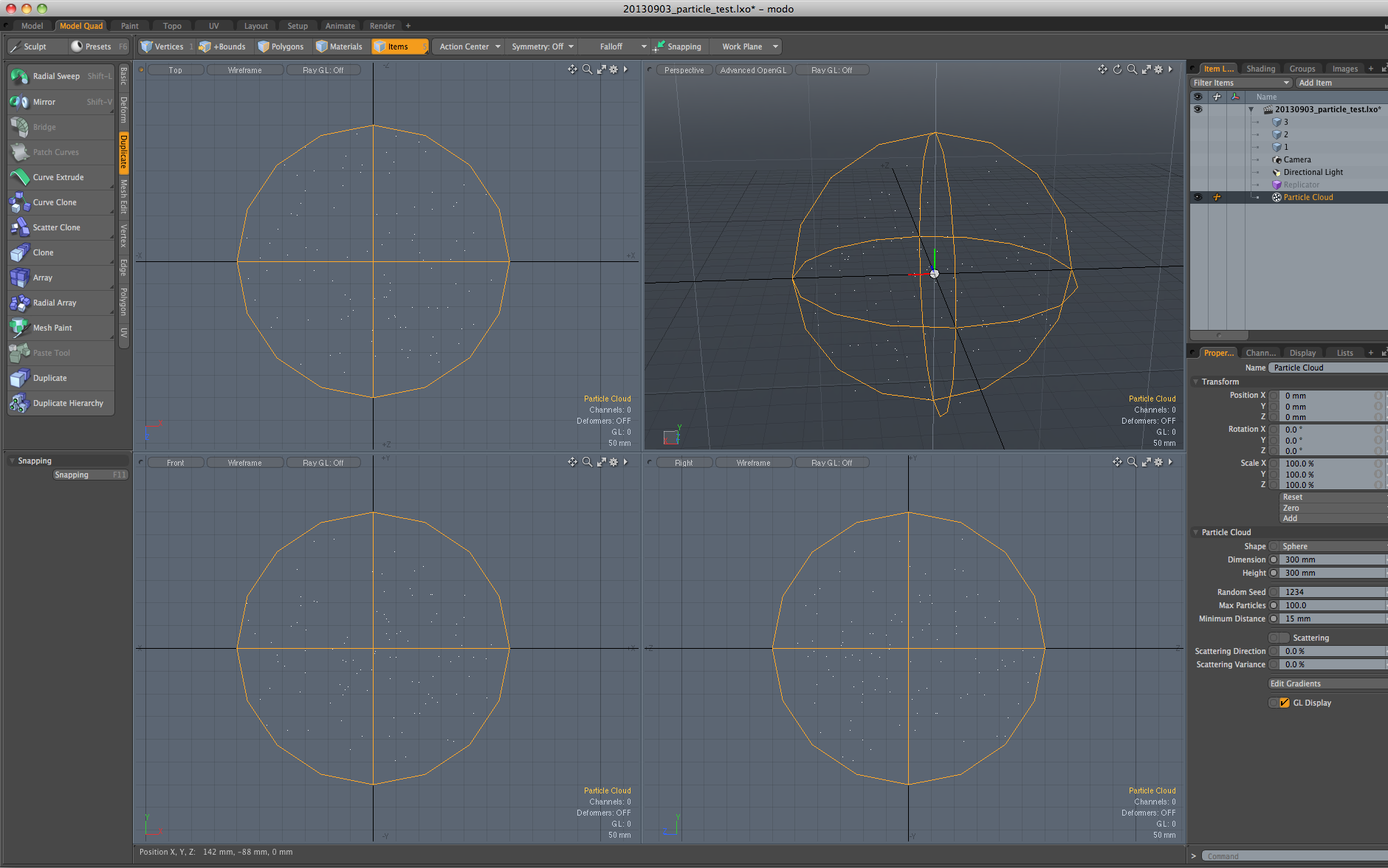
Task: Click the pan icon in Front viewport
Action: (572, 462)
